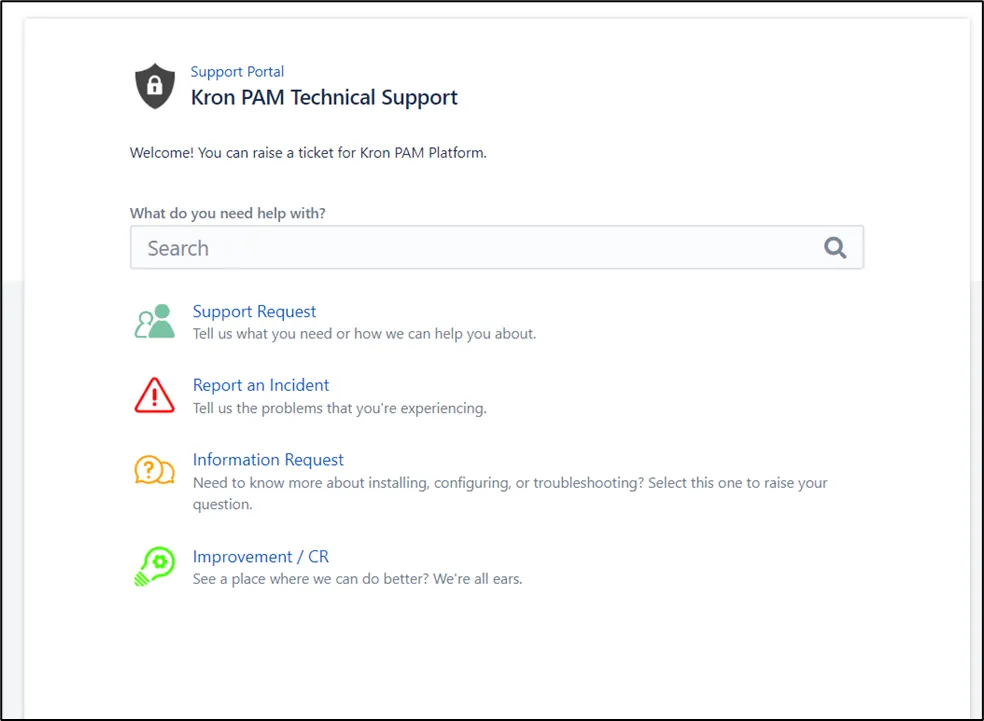The image size is (984, 721).
Task: Click the green lightbulb improvement icon
Action: pyautogui.click(x=154, y=566)
